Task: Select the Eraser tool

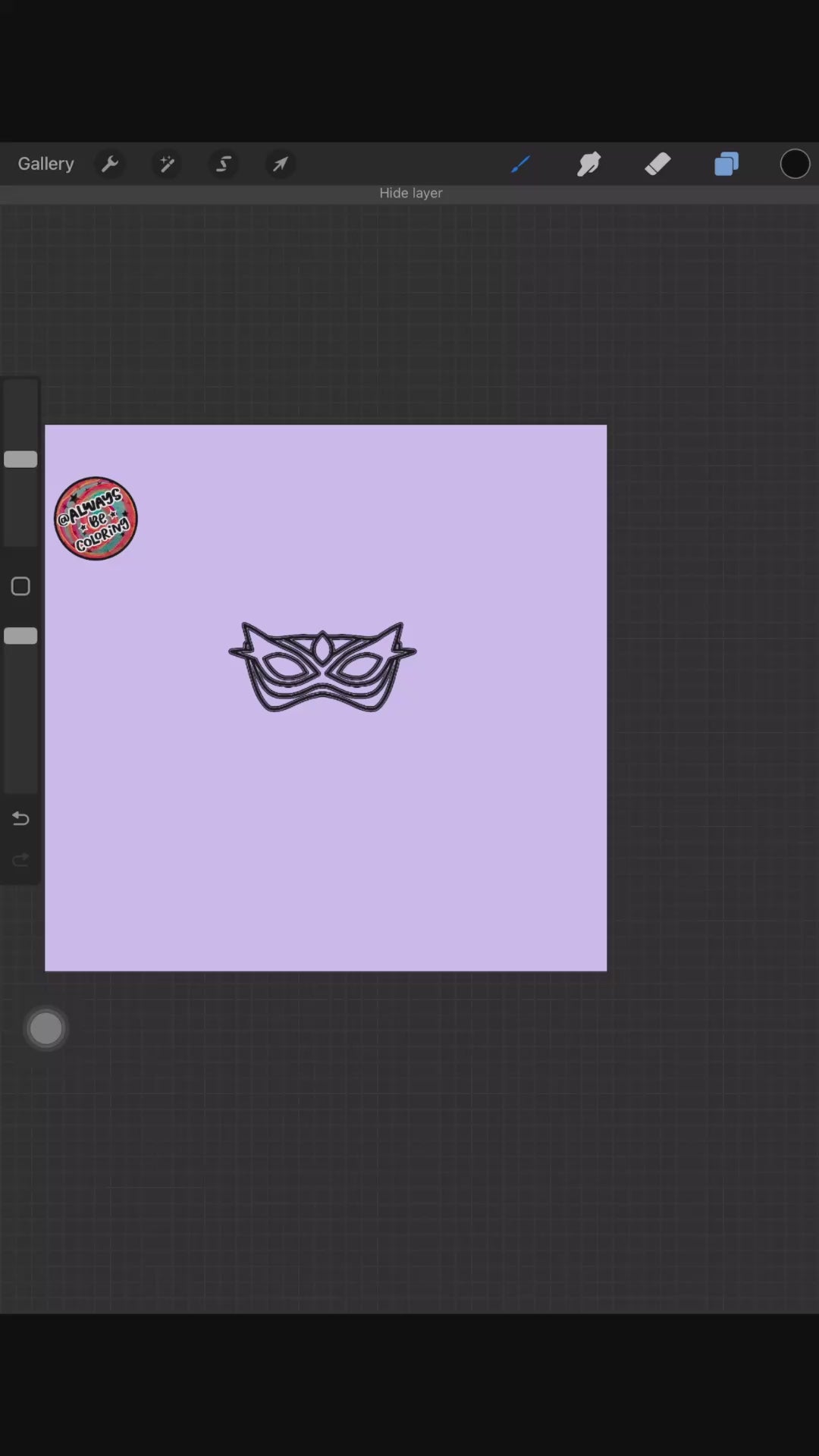Action: click(657, 164)
